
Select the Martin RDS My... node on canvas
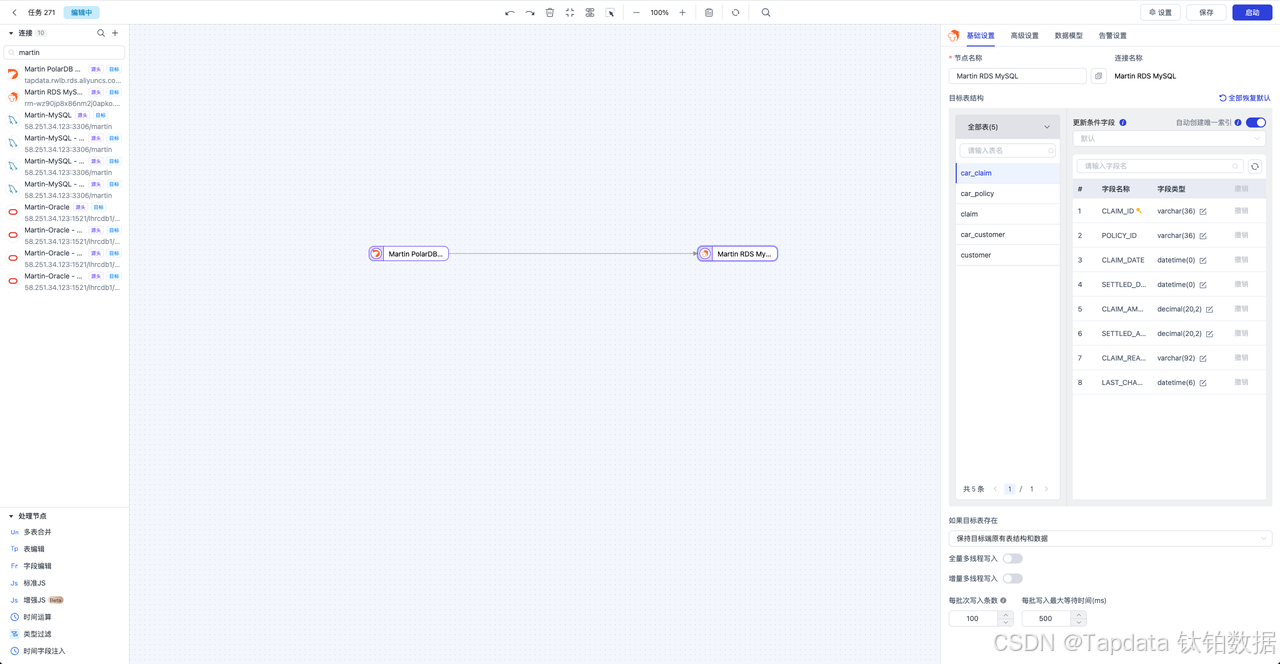pyautogui.click(x=737, y=254)
